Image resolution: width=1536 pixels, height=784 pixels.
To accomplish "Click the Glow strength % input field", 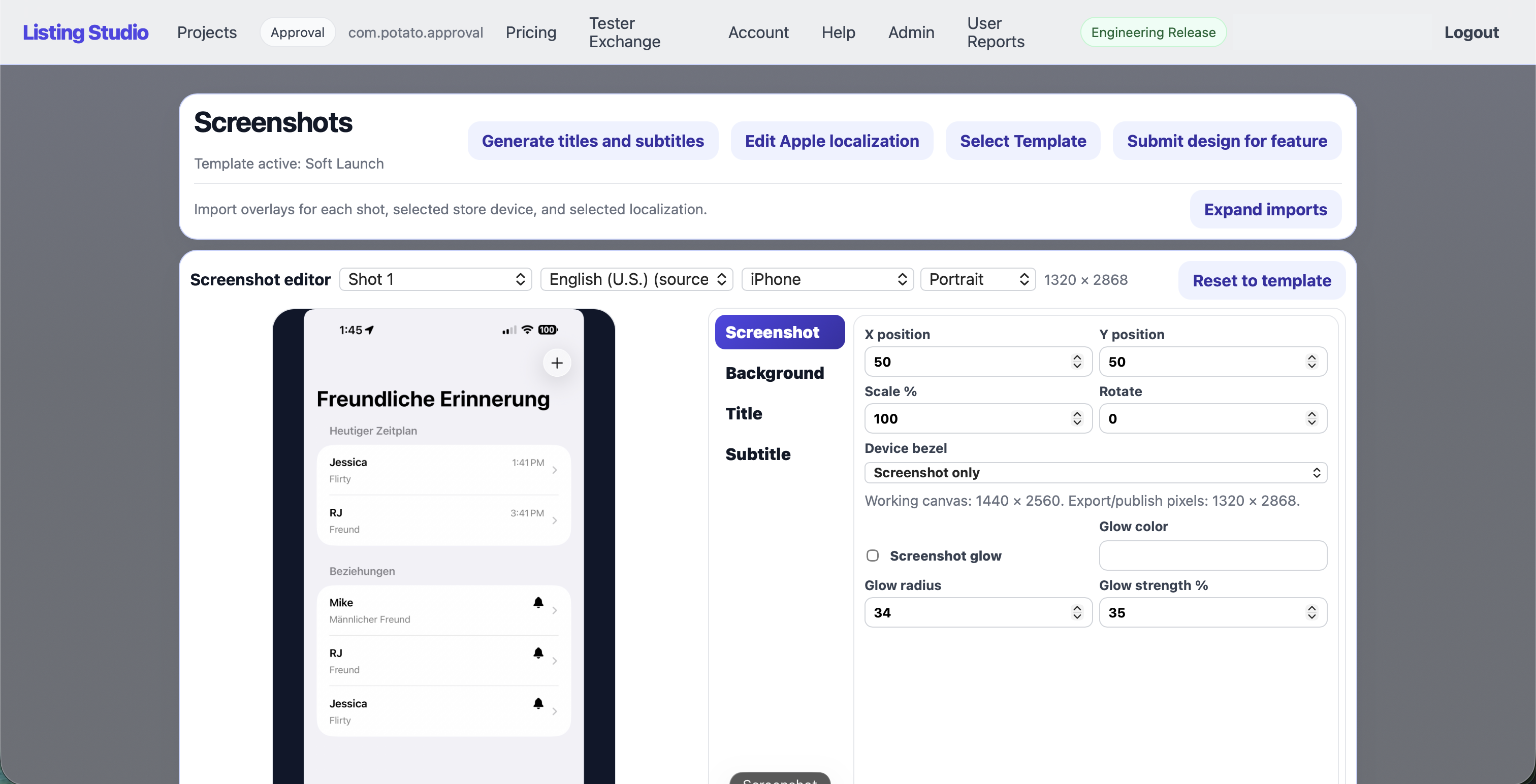I will (x=1213, y=612).
